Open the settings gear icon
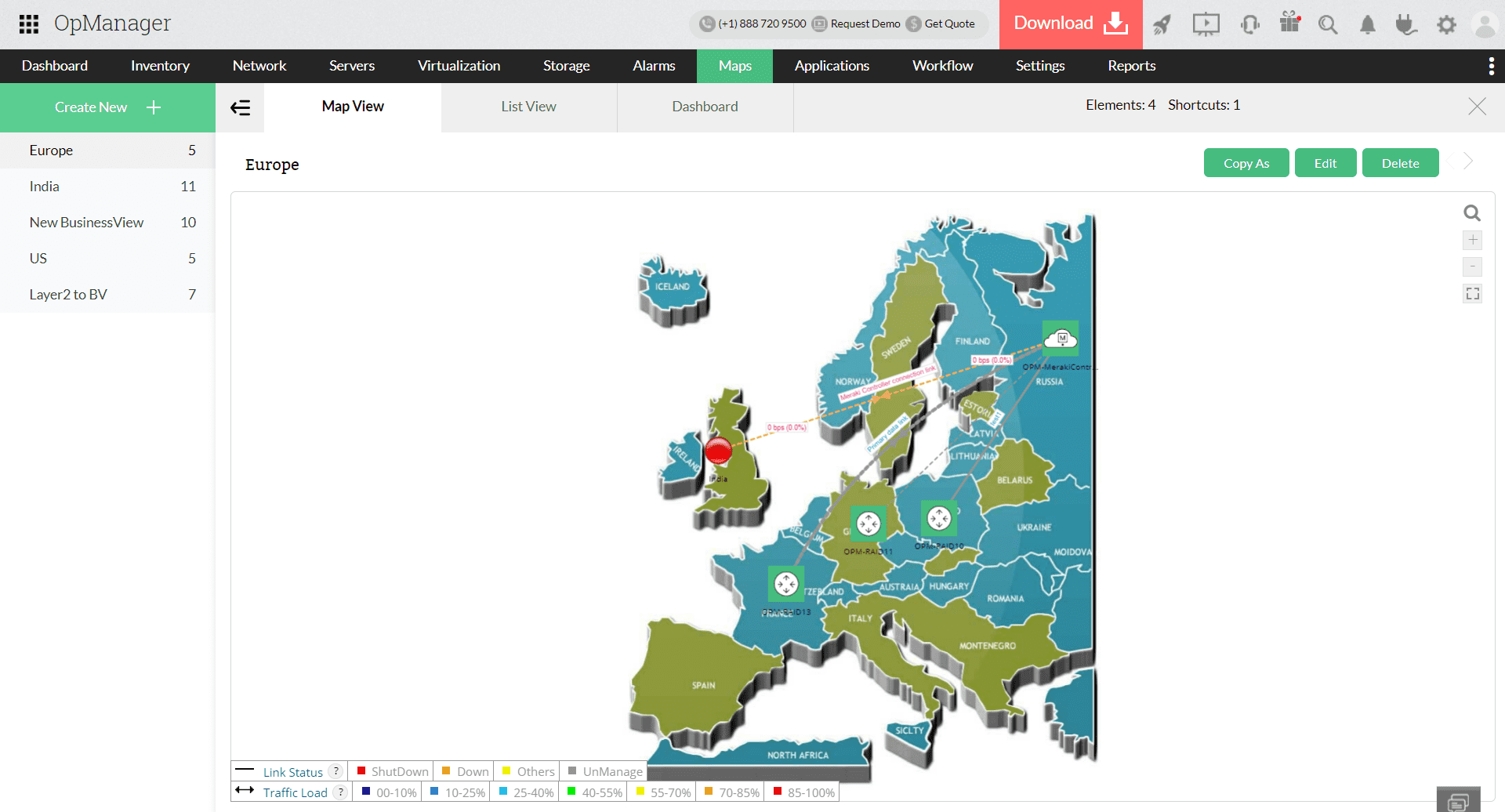This screenshot has width=1505, height=812. tap(1446, 24)
